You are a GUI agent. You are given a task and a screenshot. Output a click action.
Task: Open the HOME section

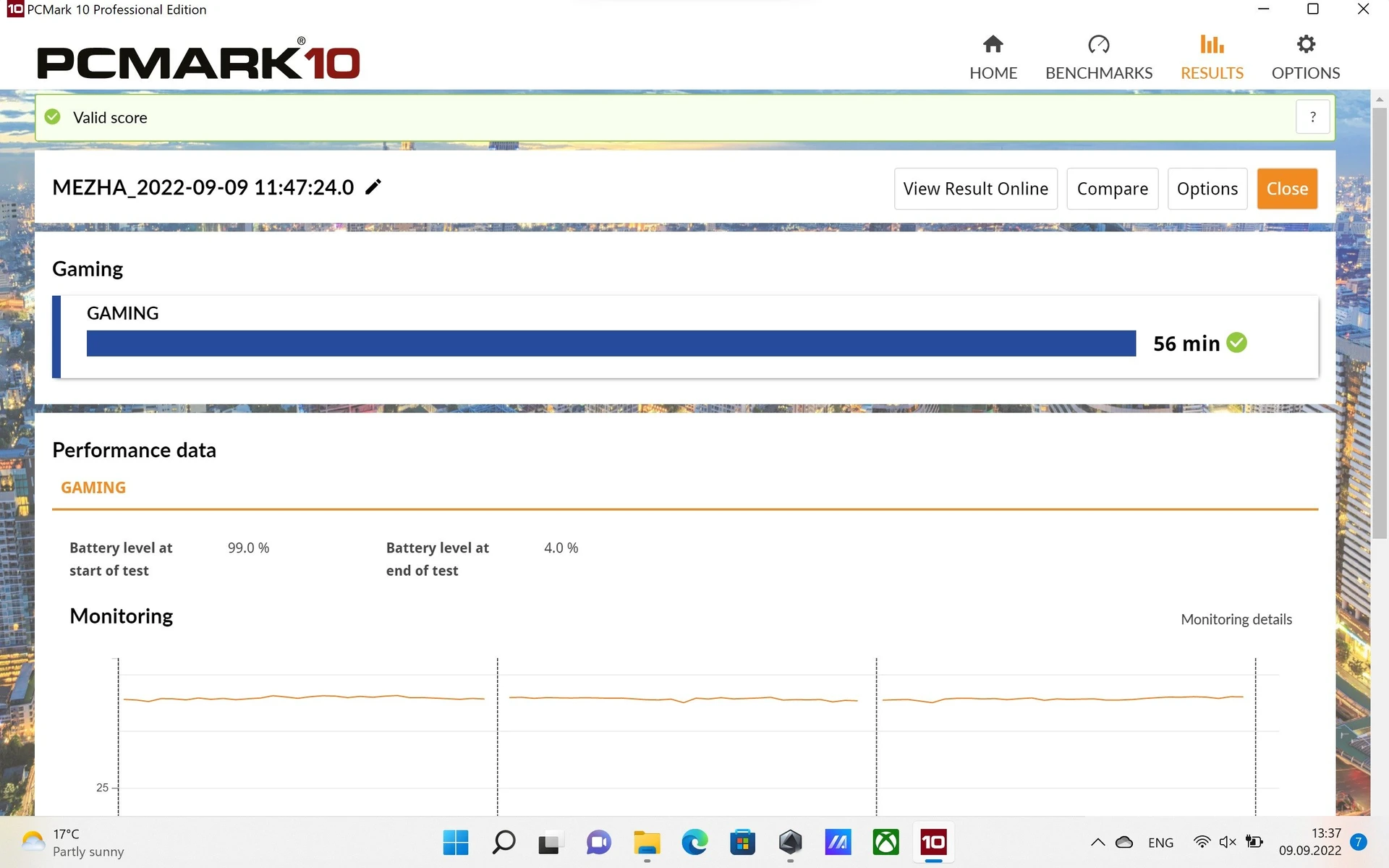[x=993, y=58]
